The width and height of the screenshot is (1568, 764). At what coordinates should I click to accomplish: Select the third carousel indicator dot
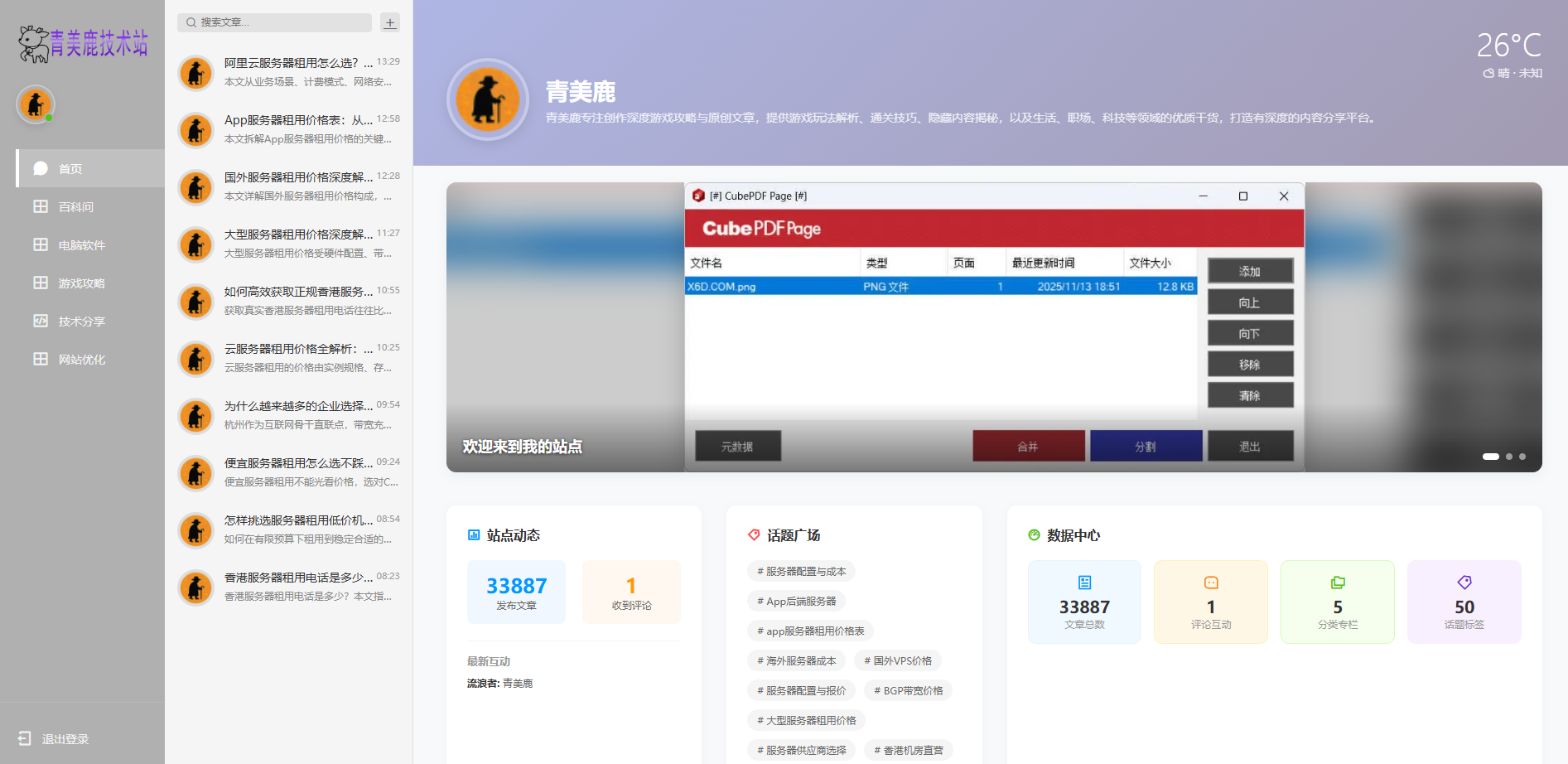1522,457
